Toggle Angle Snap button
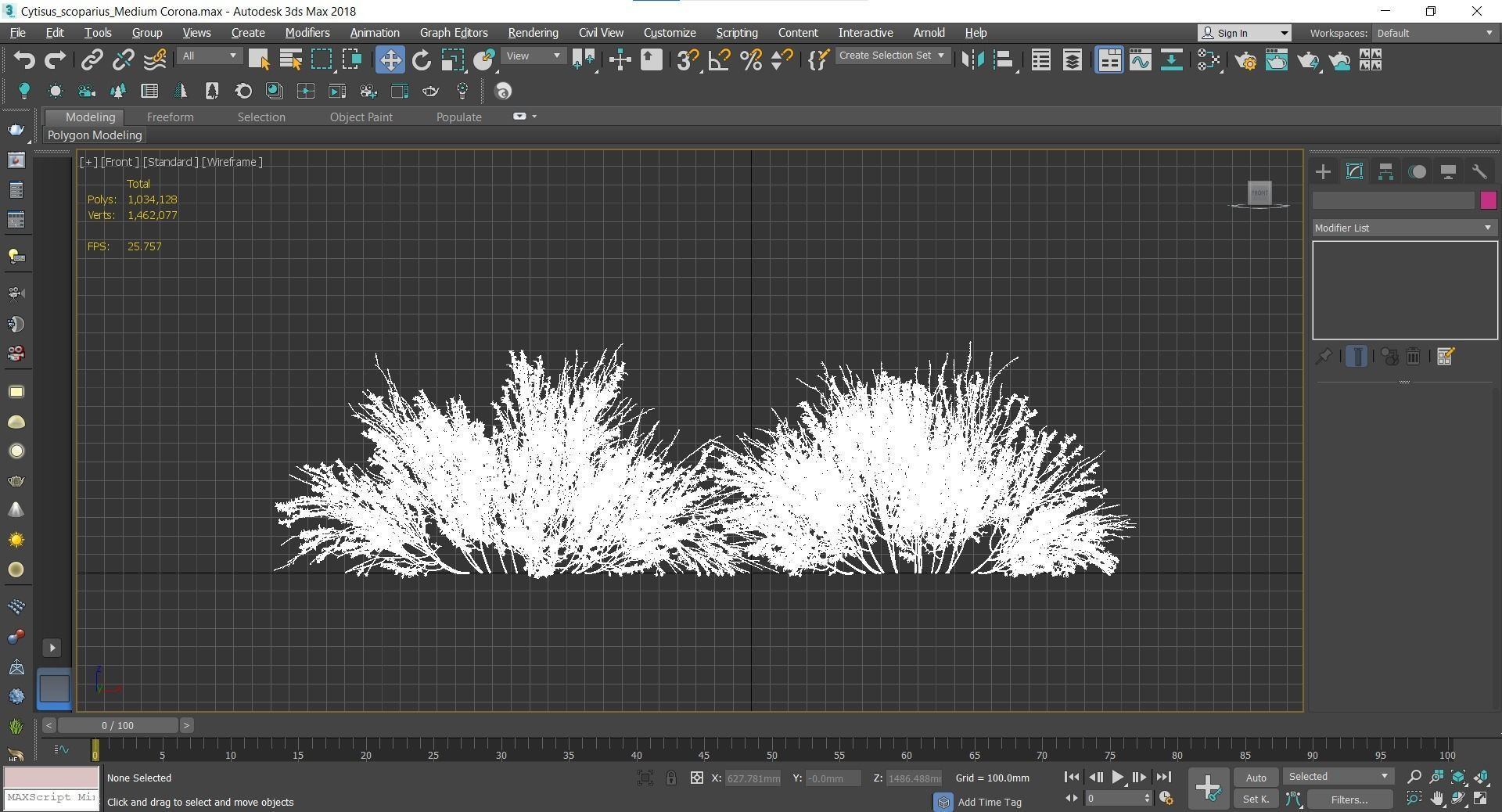The width and height of the screenshot is (1502, 812). click(720, 60)
